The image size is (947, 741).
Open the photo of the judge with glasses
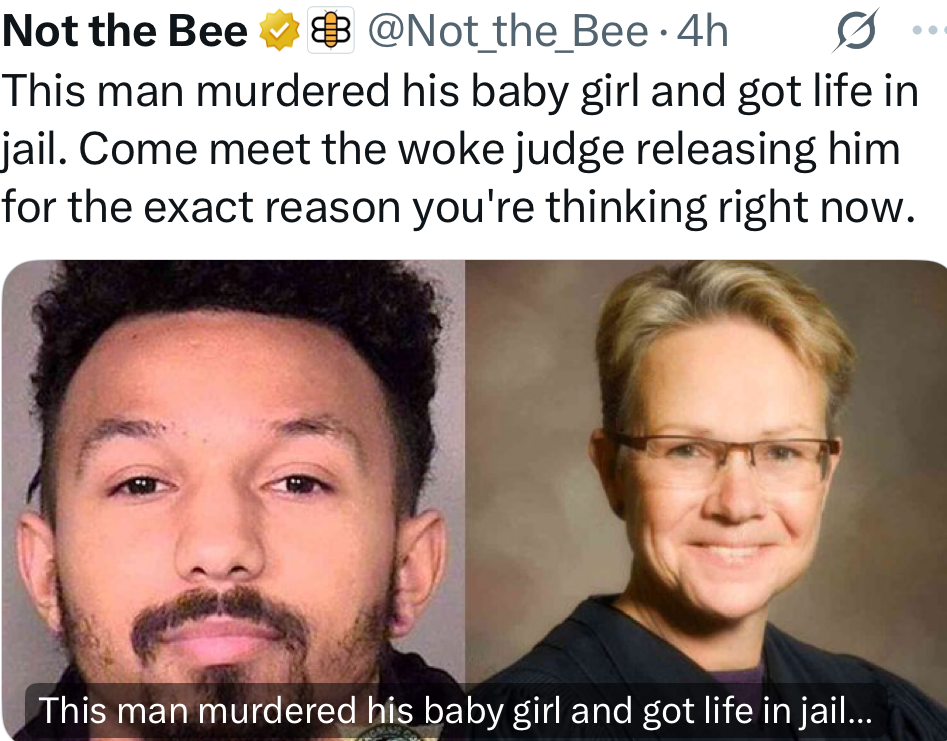click(x=706, y=500)
